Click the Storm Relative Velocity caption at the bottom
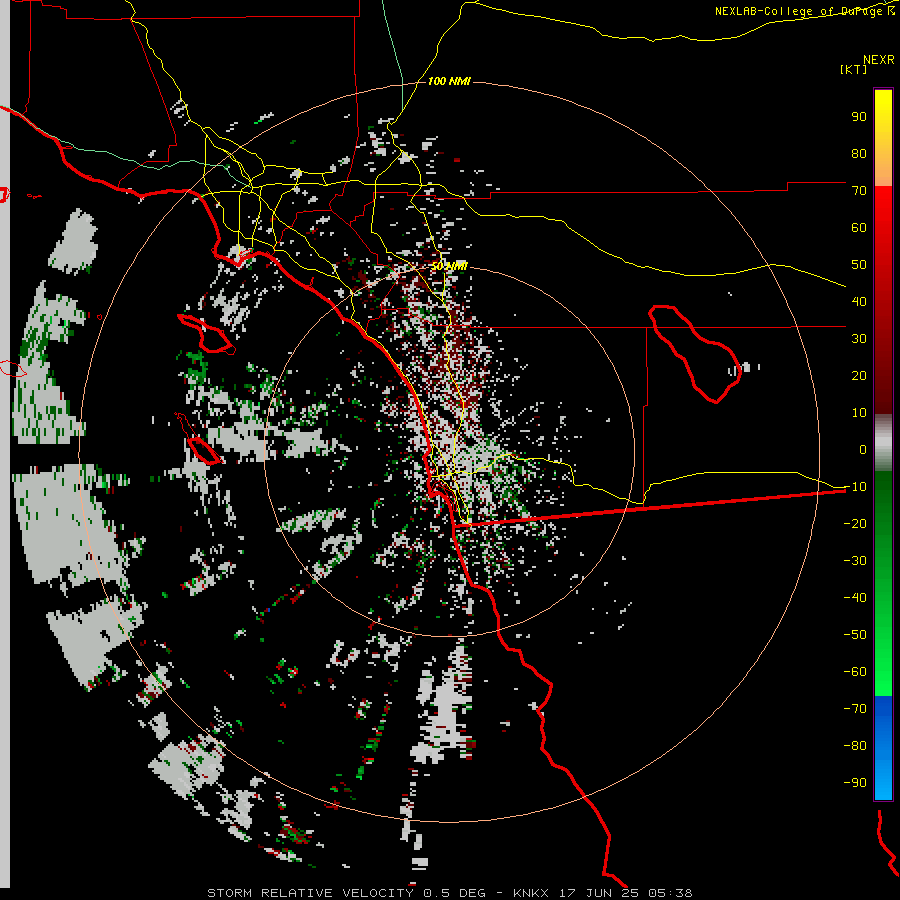Viewport: 900px width, 900px height. pyautogui.click(x=449, y=893)
